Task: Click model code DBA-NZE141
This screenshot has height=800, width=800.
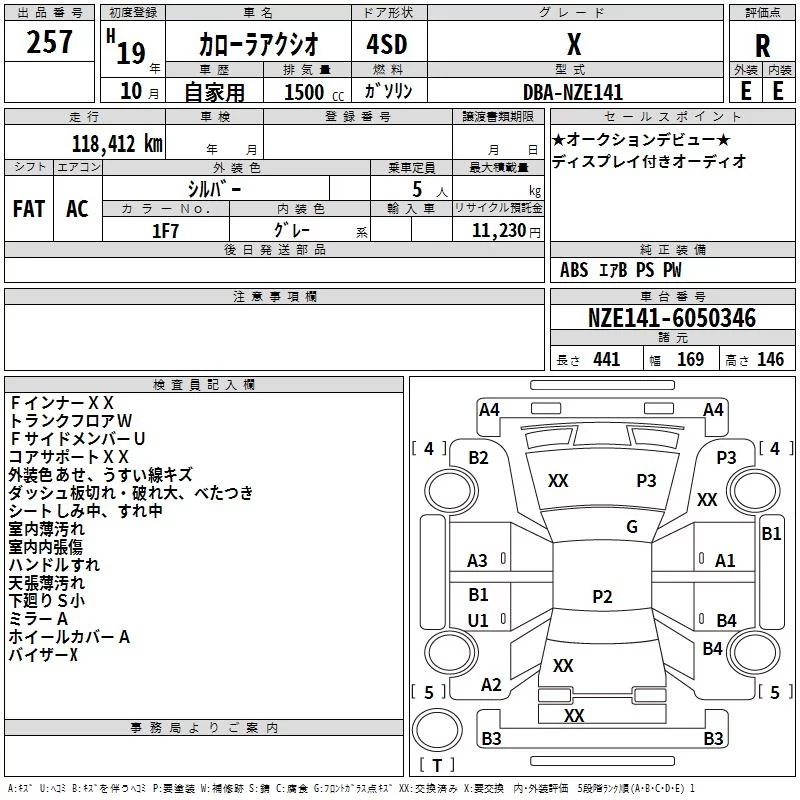Action: tap(573, 92)
